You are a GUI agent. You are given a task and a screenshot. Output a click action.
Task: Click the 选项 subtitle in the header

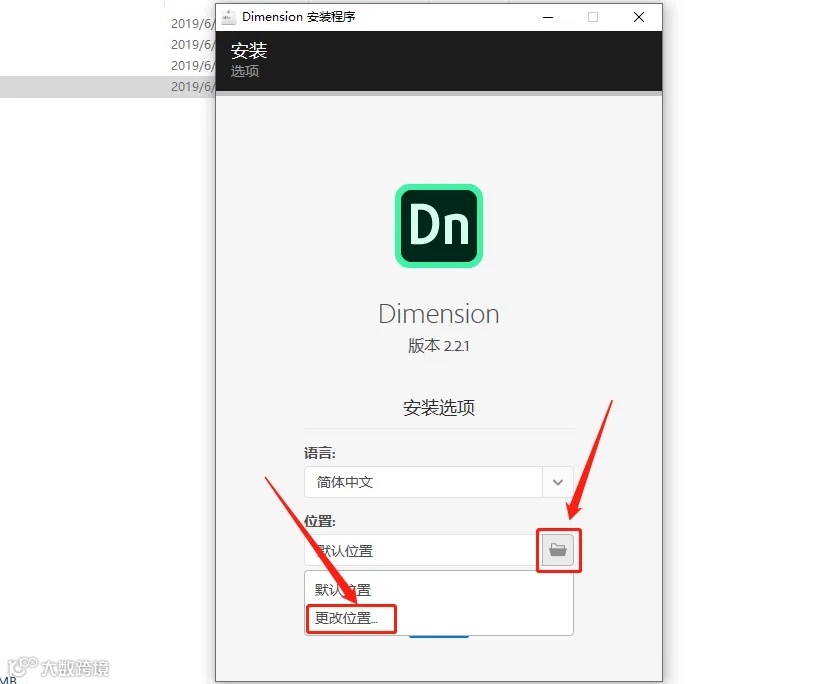tap(244, 71)
